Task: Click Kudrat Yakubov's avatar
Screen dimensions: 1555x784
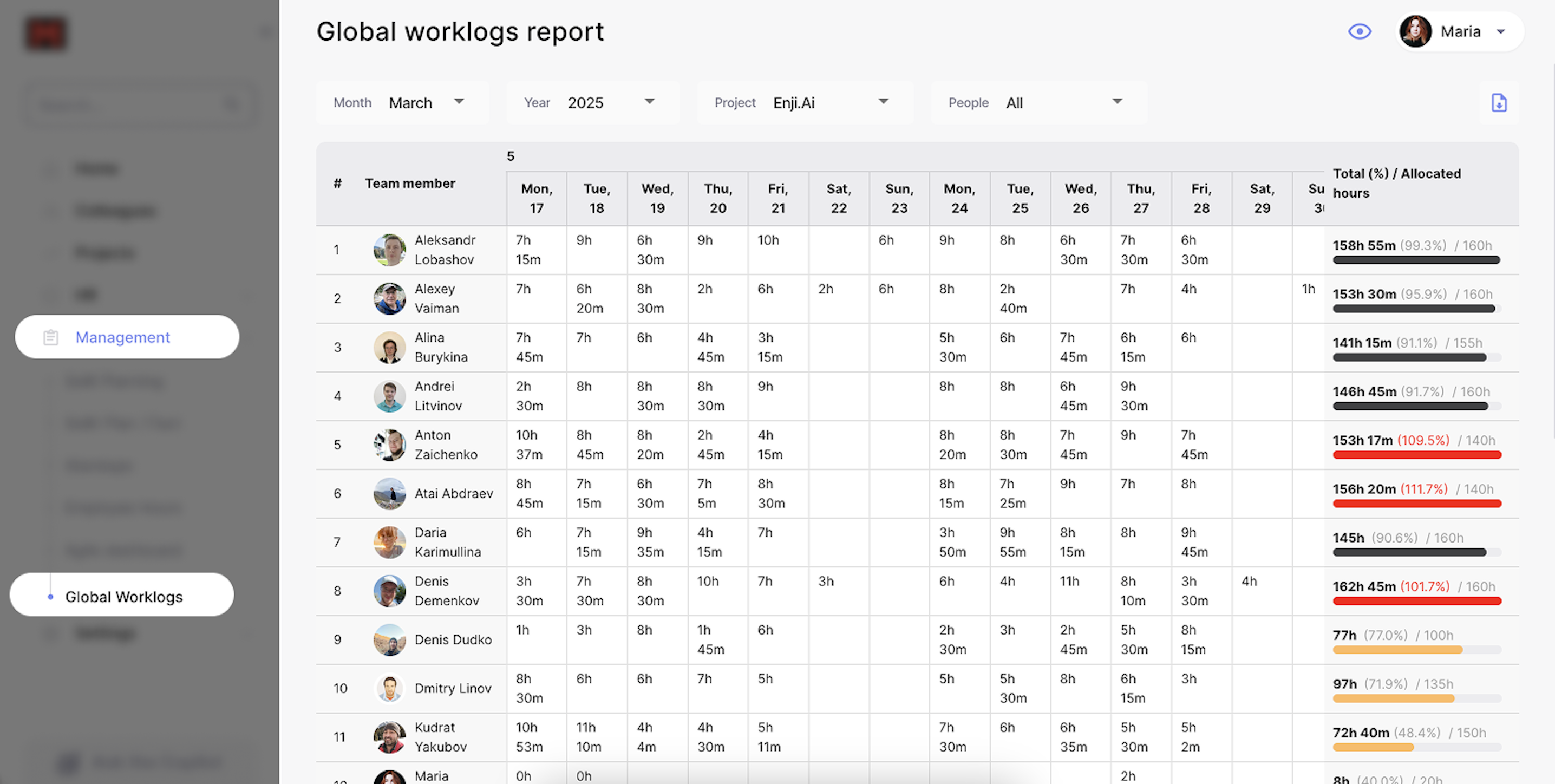Action: pos(389,737)
